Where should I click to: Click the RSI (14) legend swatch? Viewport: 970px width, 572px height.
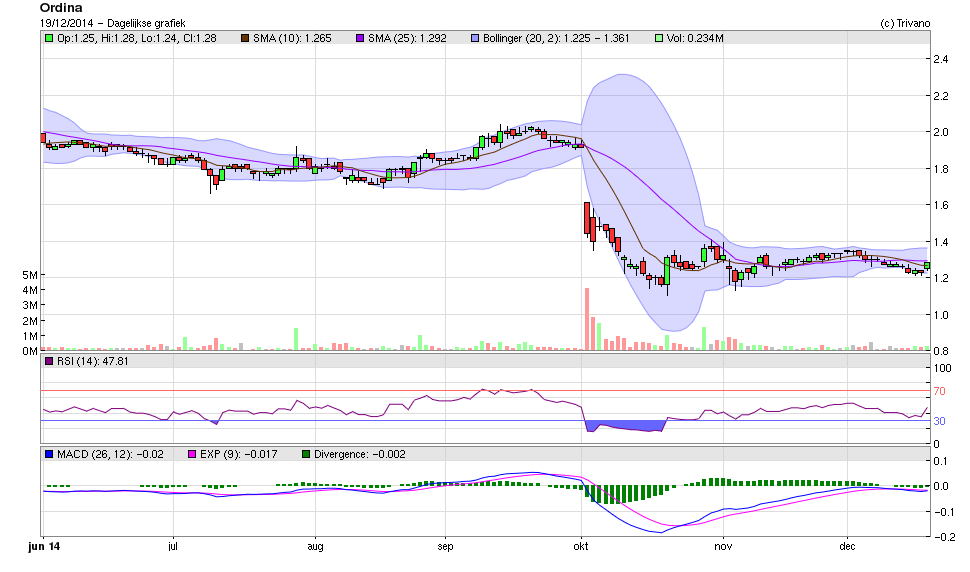click(x=49, y=361)
